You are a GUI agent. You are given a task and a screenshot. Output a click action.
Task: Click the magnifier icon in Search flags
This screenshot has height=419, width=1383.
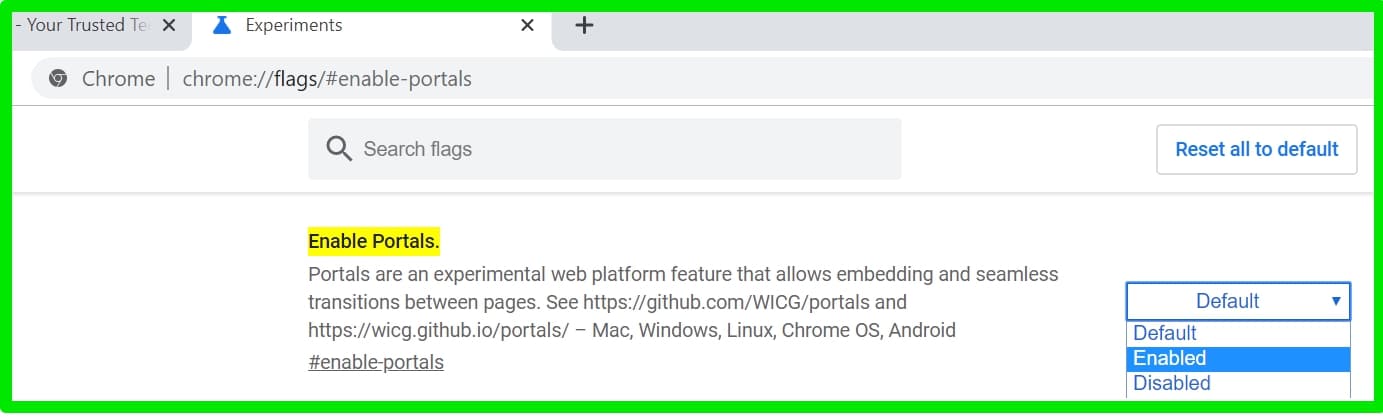340,149
